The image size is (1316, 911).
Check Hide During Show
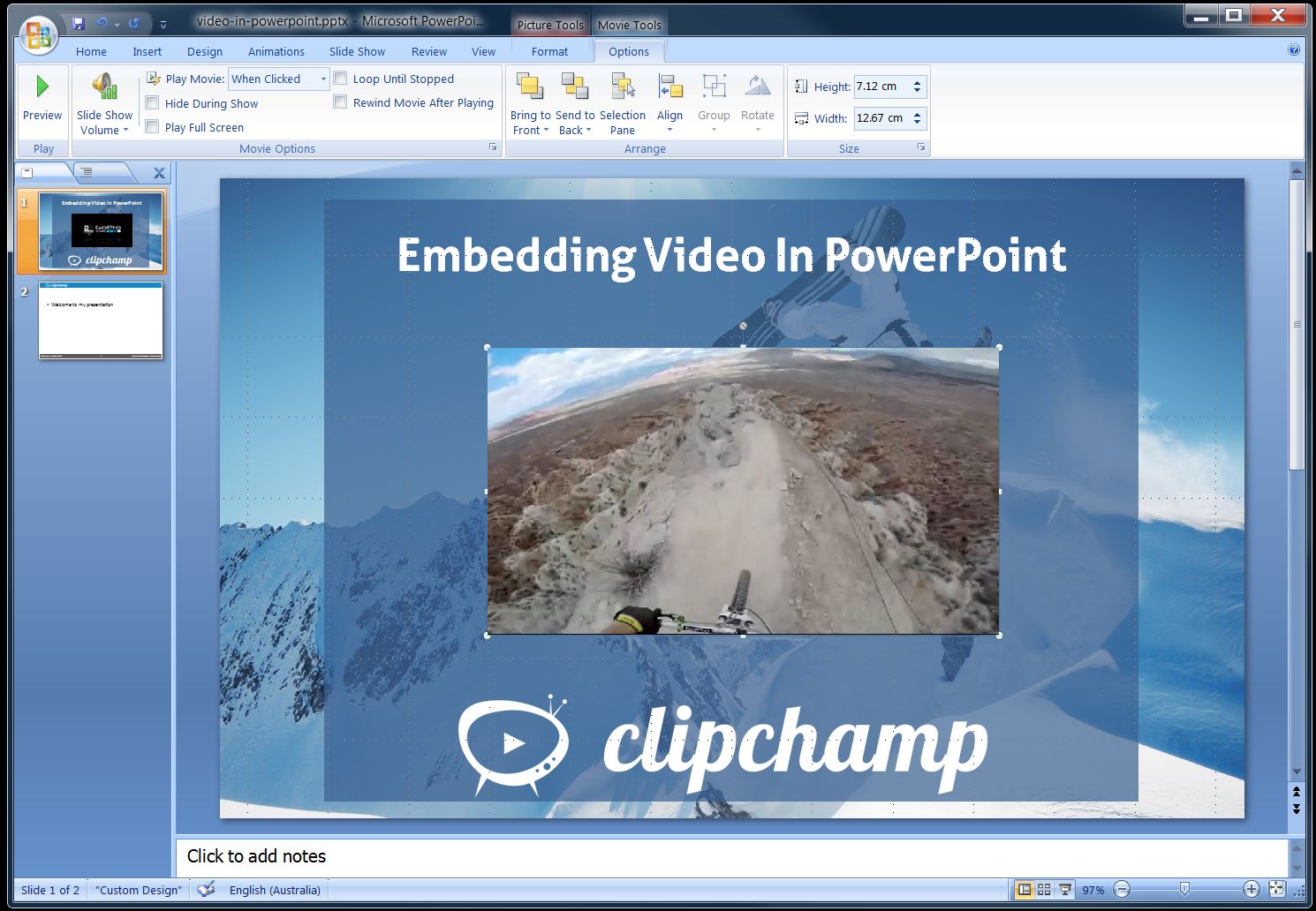point(152,102)
